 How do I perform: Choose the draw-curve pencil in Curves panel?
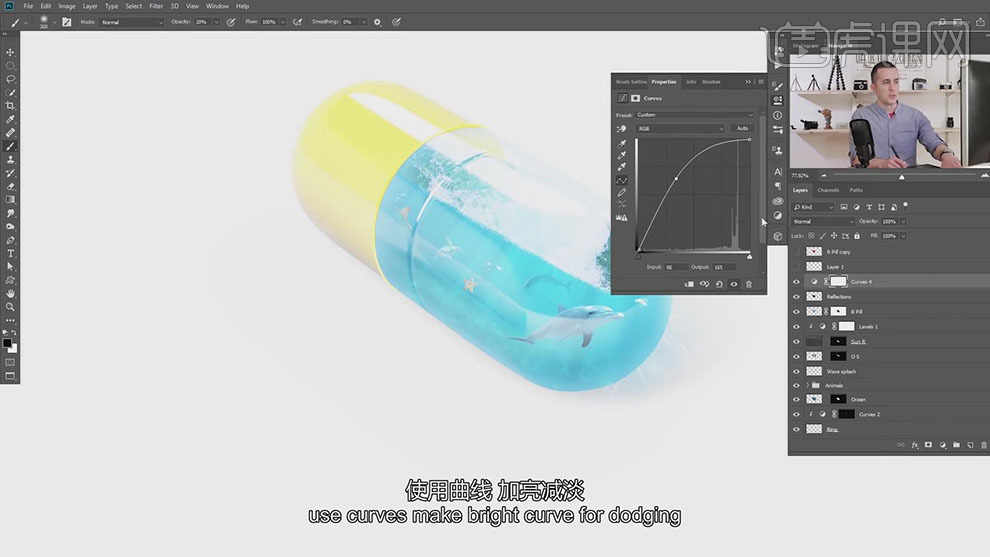[x=622, y=193]
